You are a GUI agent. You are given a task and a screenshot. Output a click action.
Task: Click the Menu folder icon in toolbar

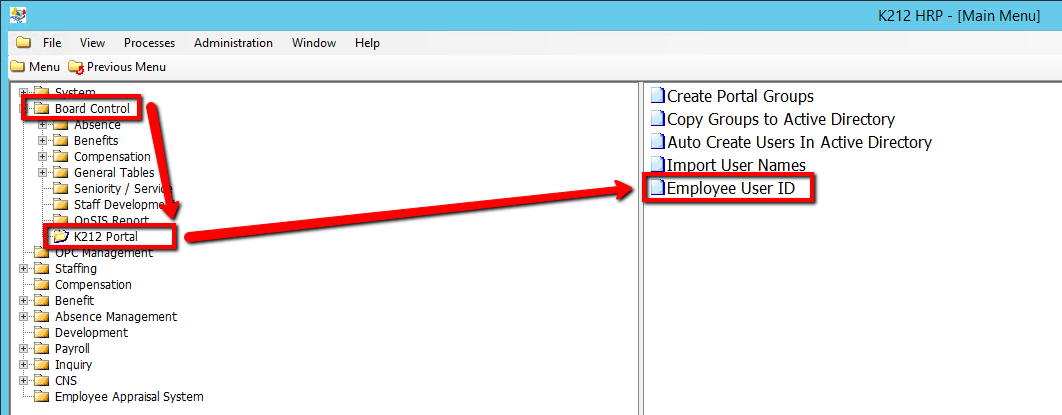pos(17,67)
